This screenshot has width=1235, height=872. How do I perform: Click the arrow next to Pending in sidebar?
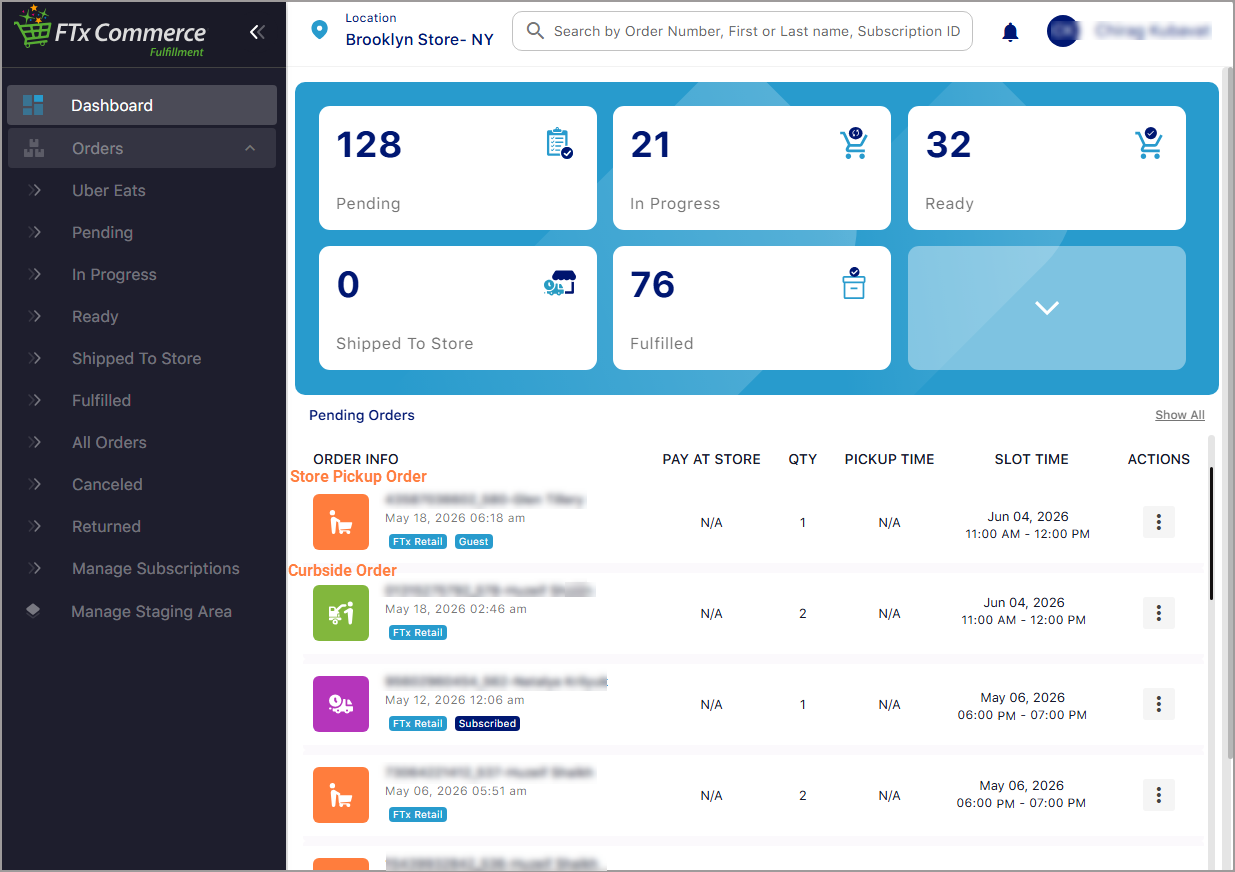pyautogui.click(x=36, y=232)
